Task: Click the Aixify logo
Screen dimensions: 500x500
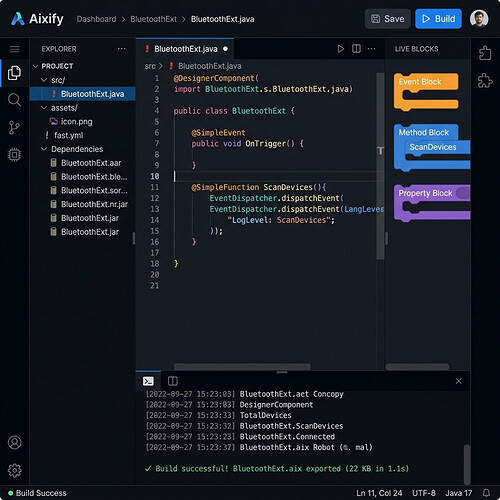Action: pos(37,19)
